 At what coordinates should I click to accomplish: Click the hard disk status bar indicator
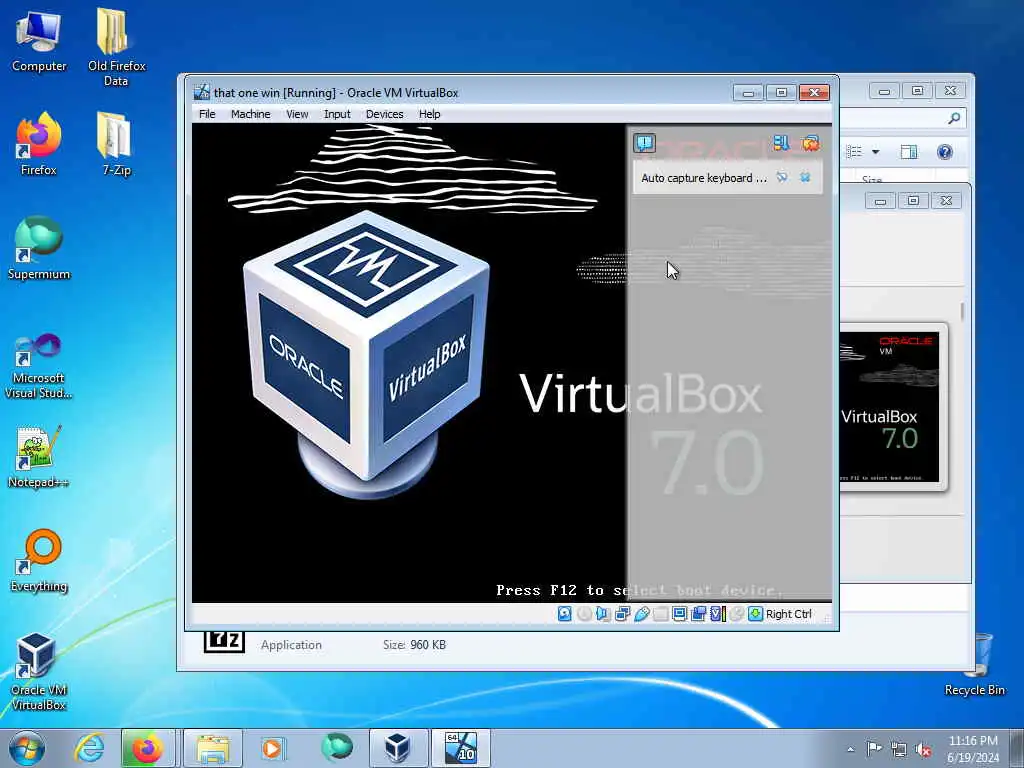565,614
